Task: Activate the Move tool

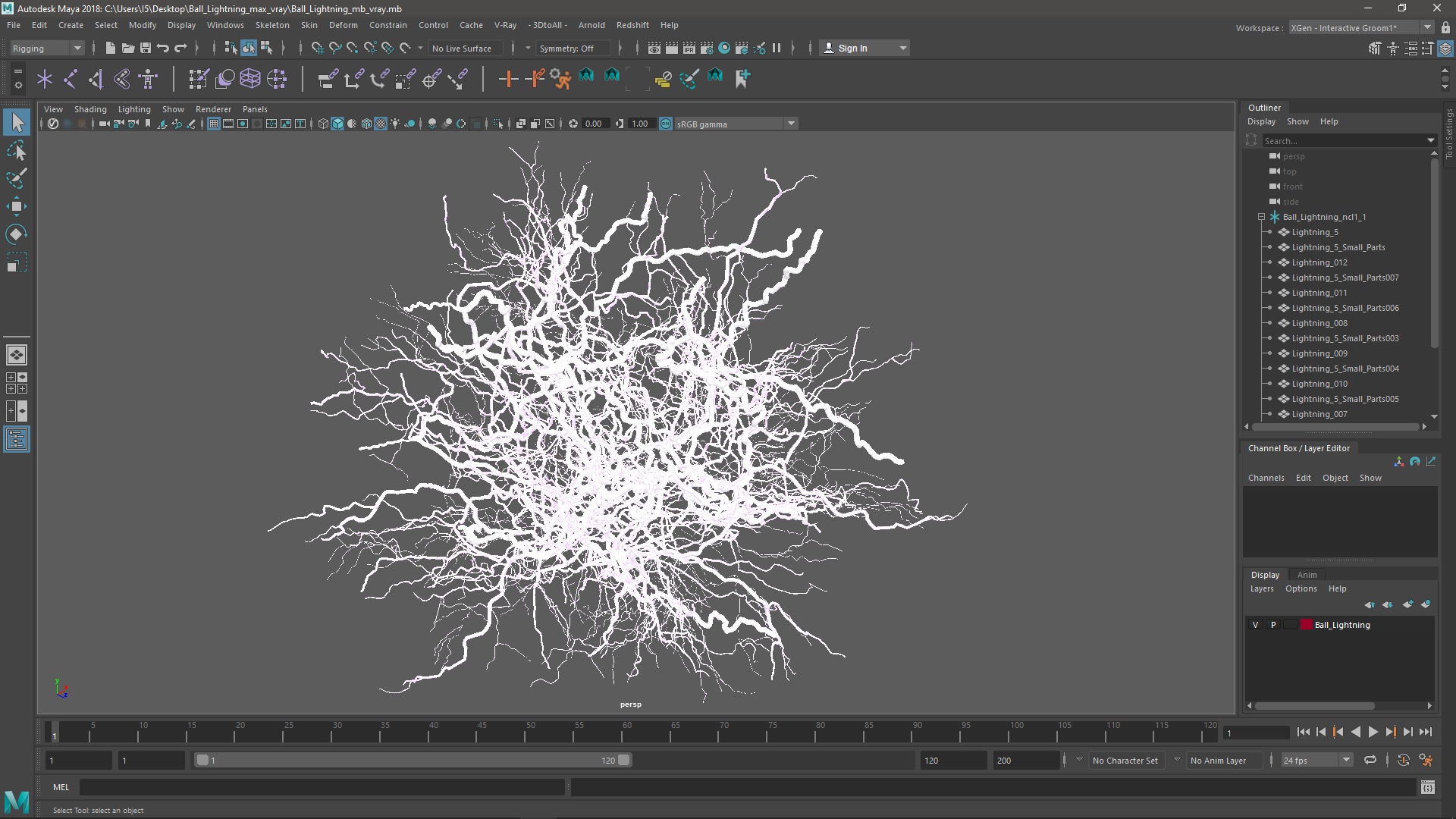Action: coord(17,206)
